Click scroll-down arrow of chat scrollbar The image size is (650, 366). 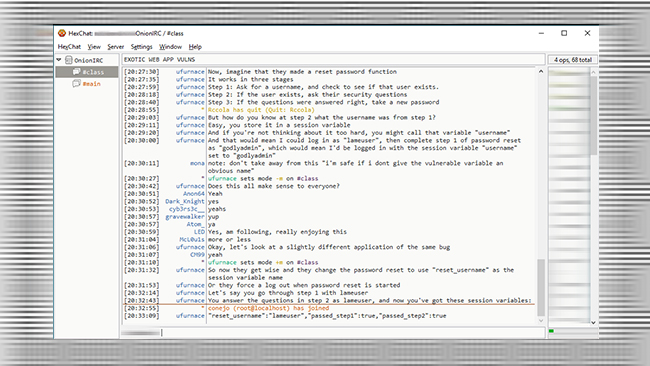point(541,321)
